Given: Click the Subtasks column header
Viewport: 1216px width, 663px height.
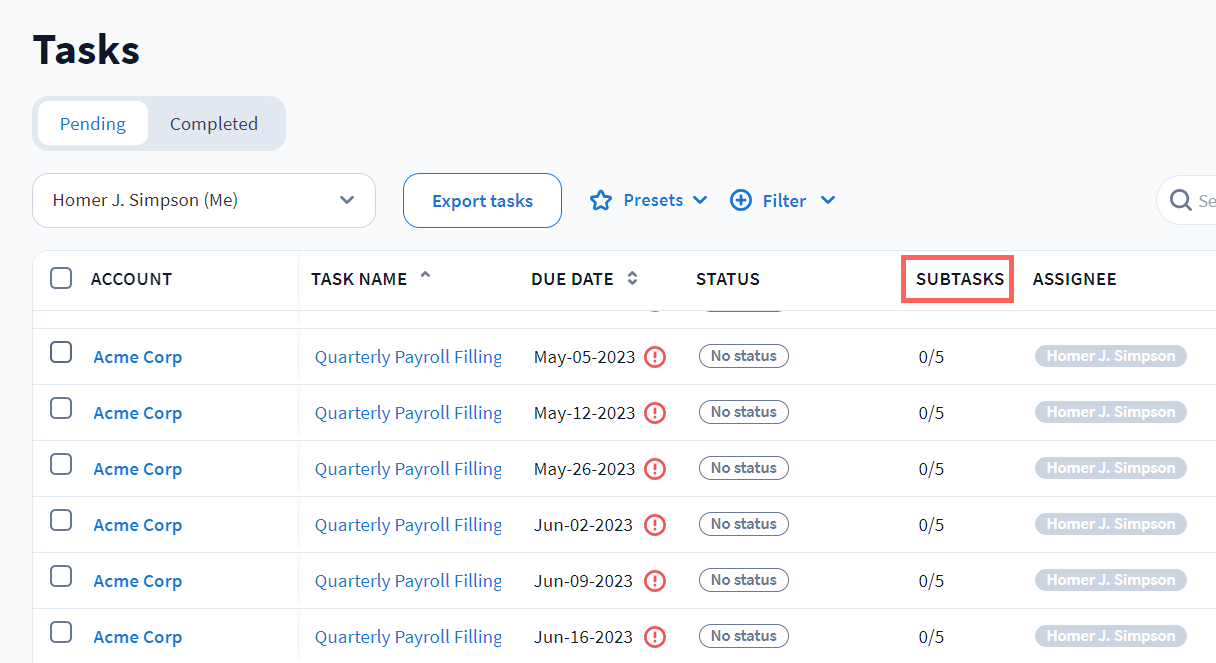Looking at the screenshot, I should [x=959, y=279].
